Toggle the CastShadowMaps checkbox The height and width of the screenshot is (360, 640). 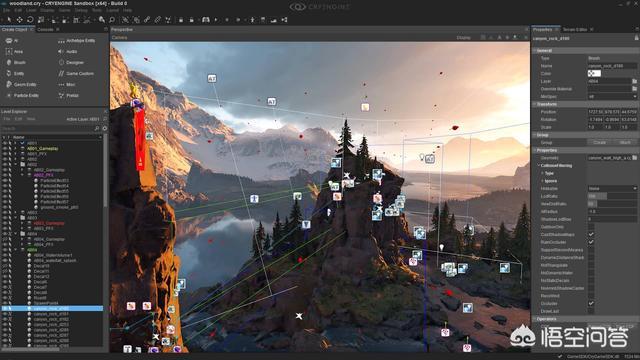pos(591,235)
